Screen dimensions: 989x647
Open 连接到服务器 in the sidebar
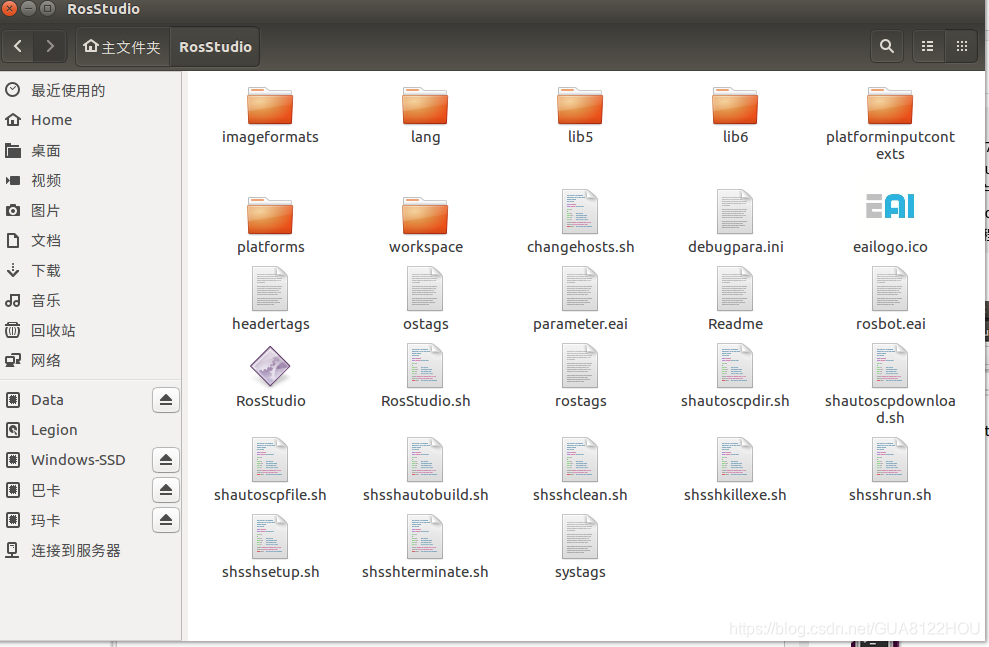point(90,550)
